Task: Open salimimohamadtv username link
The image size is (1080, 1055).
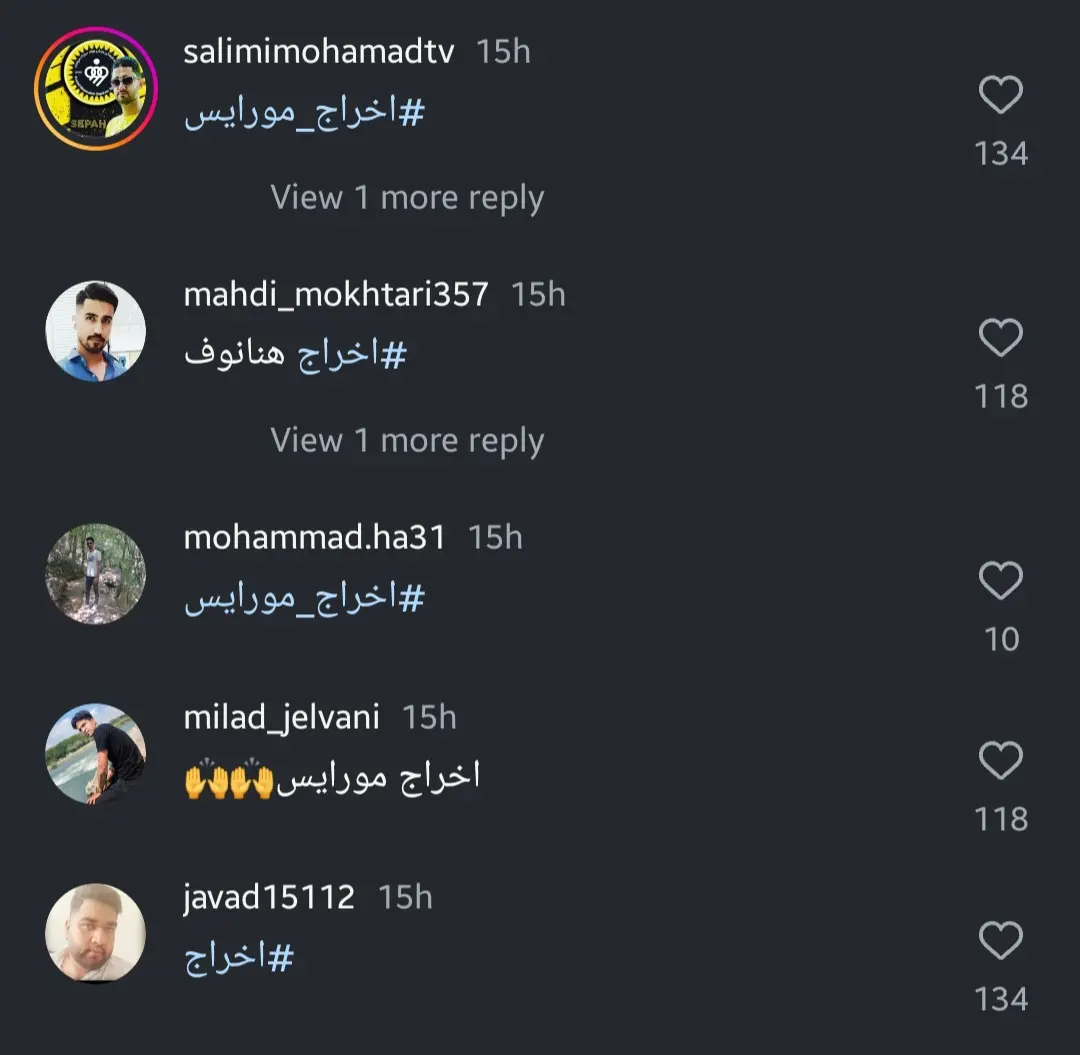Action: [318, 52]
